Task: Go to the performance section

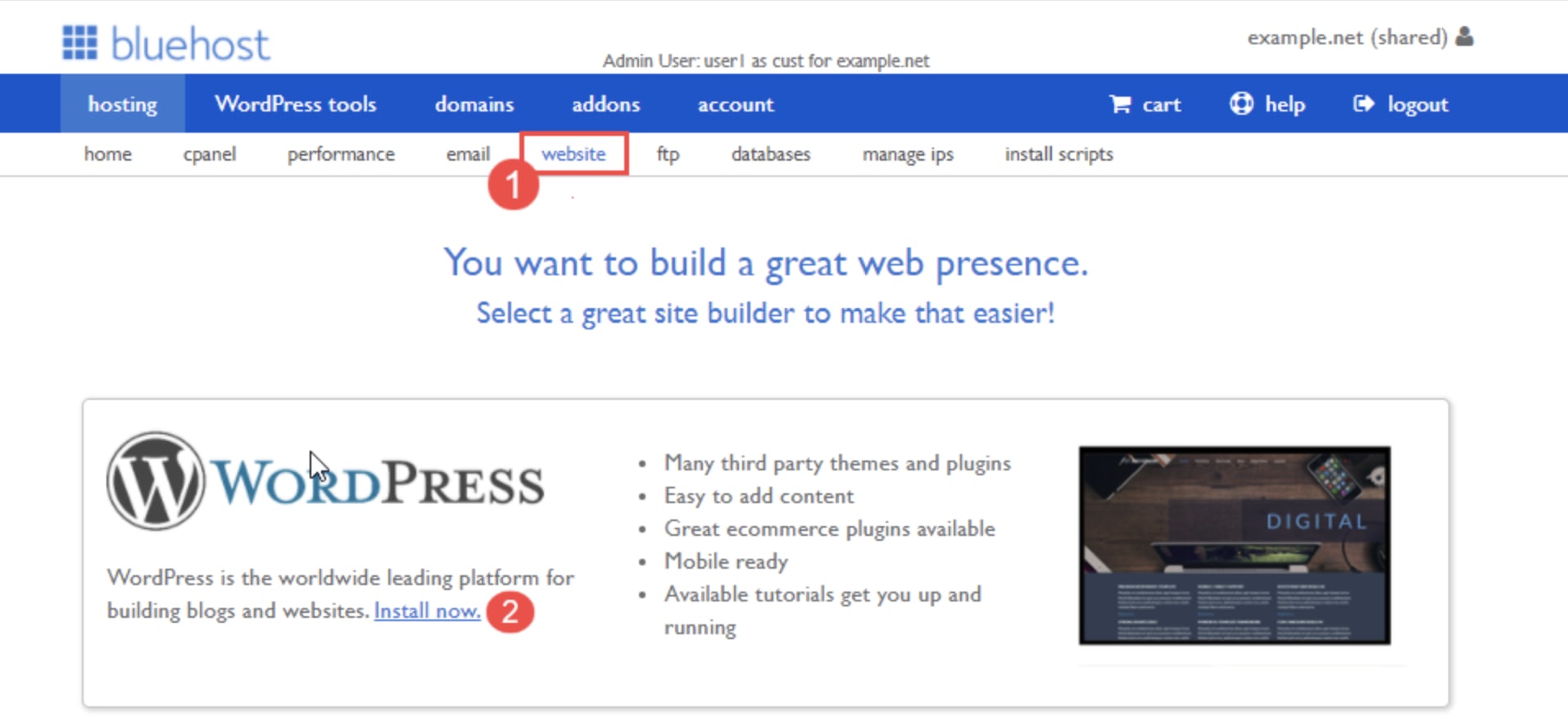Action: pyautogui.click(x=341, y=154)
